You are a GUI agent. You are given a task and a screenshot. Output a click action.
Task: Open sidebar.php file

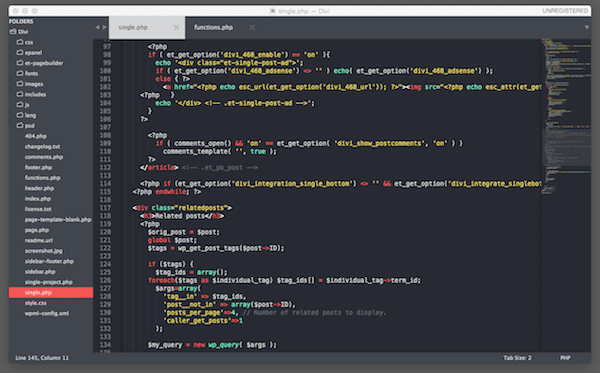40,272
